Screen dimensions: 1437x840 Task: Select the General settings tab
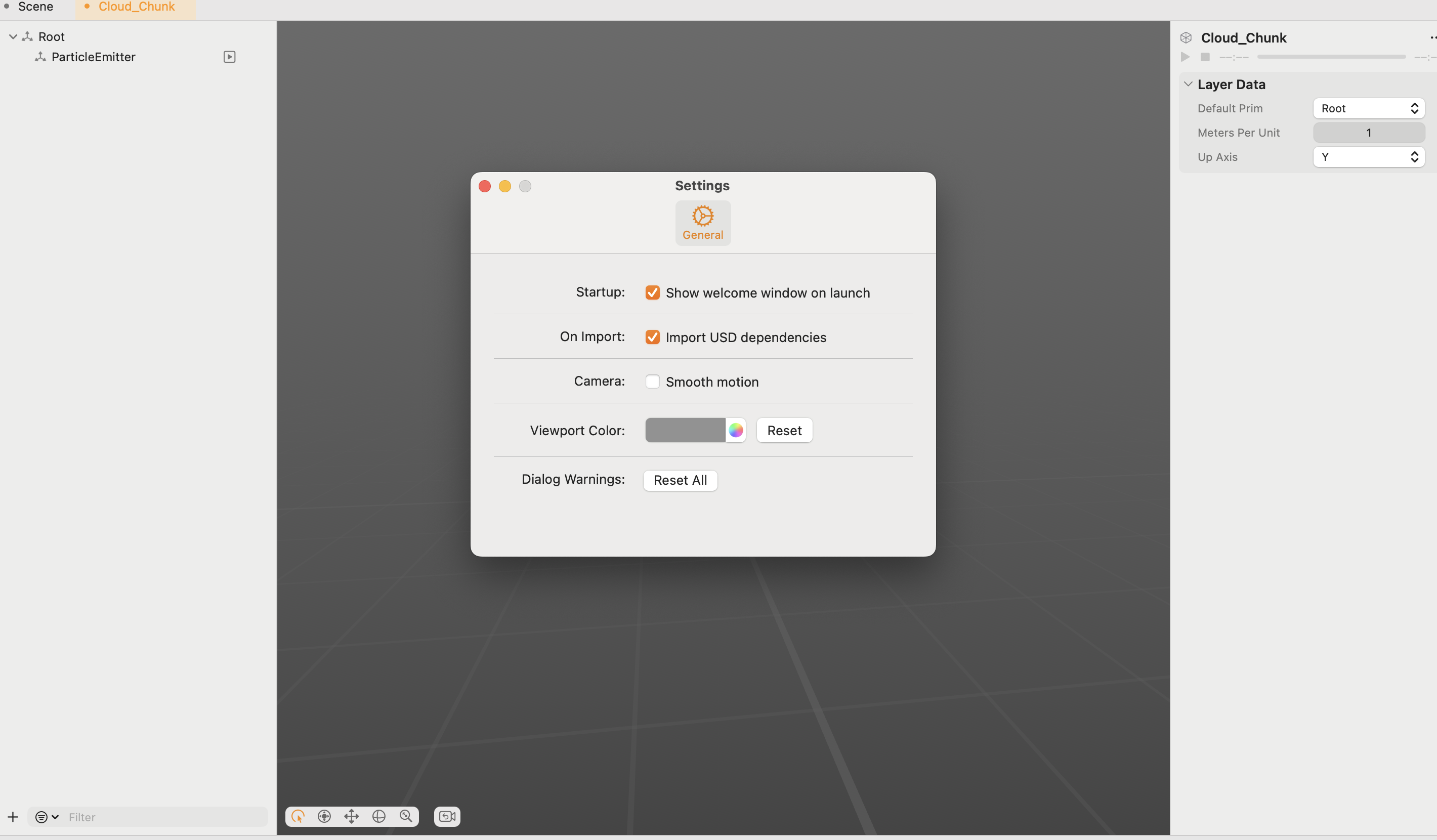[x=702, y=223]
